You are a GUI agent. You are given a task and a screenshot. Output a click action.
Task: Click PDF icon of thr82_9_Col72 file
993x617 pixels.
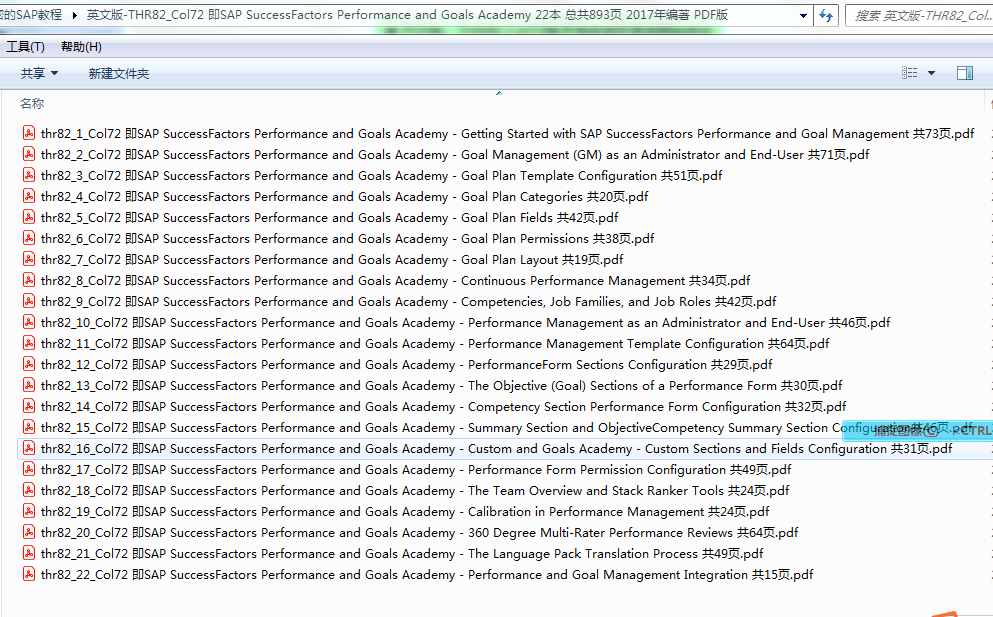tap(28, 300)
